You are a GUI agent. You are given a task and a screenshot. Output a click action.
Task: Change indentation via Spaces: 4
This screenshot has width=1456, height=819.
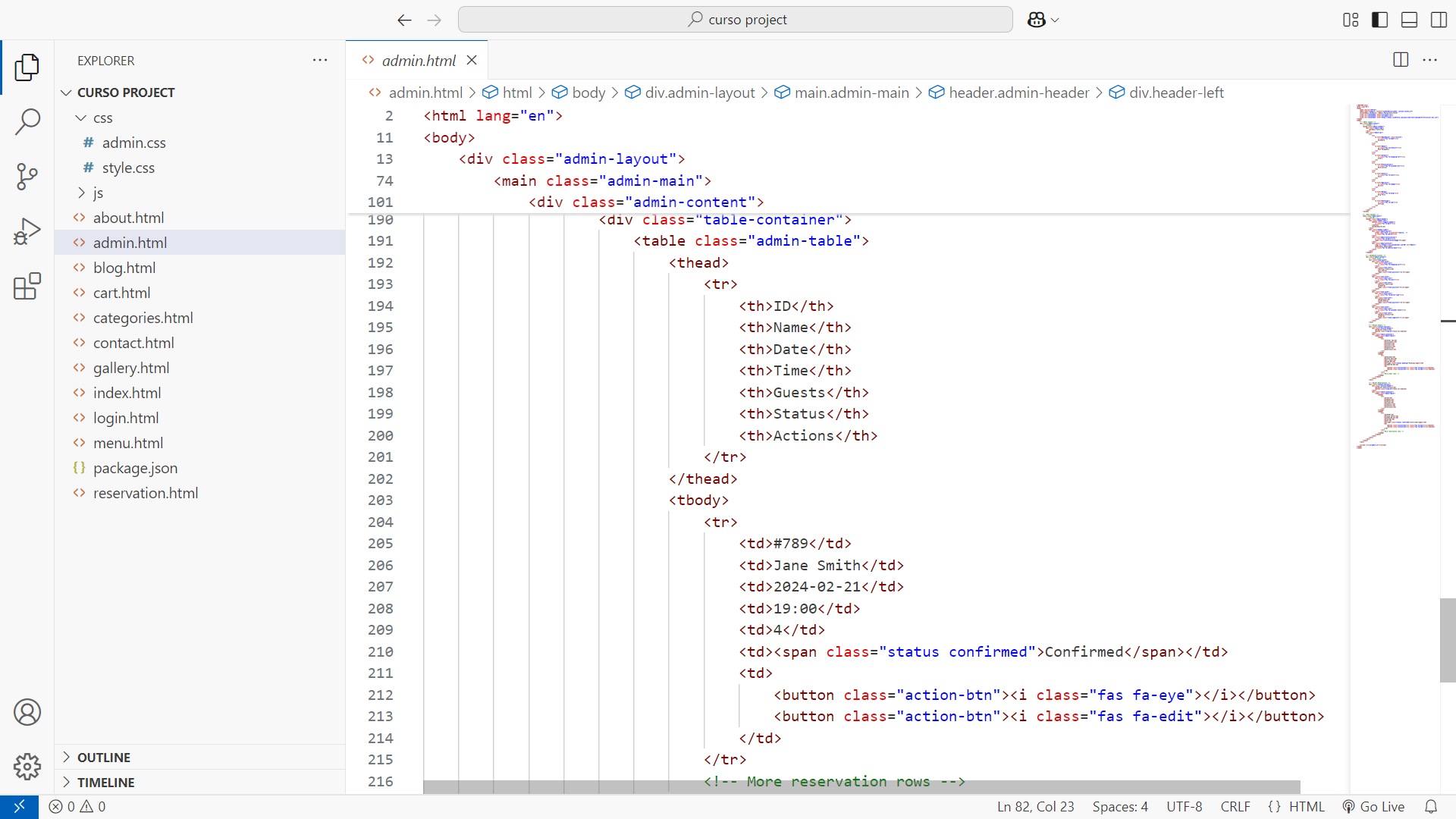point(1120,807)
